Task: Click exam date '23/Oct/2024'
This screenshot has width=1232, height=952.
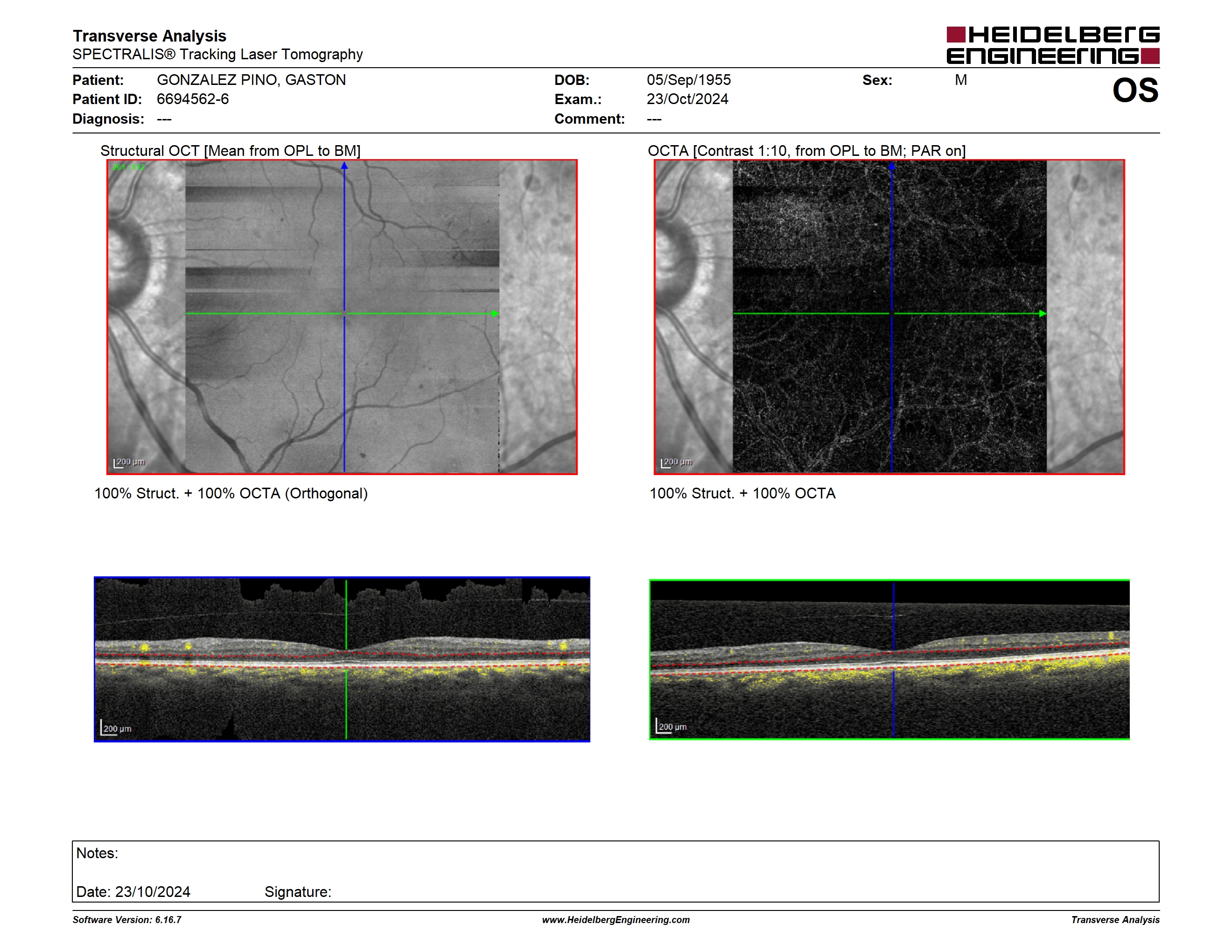Action: [x=687, y=99]
